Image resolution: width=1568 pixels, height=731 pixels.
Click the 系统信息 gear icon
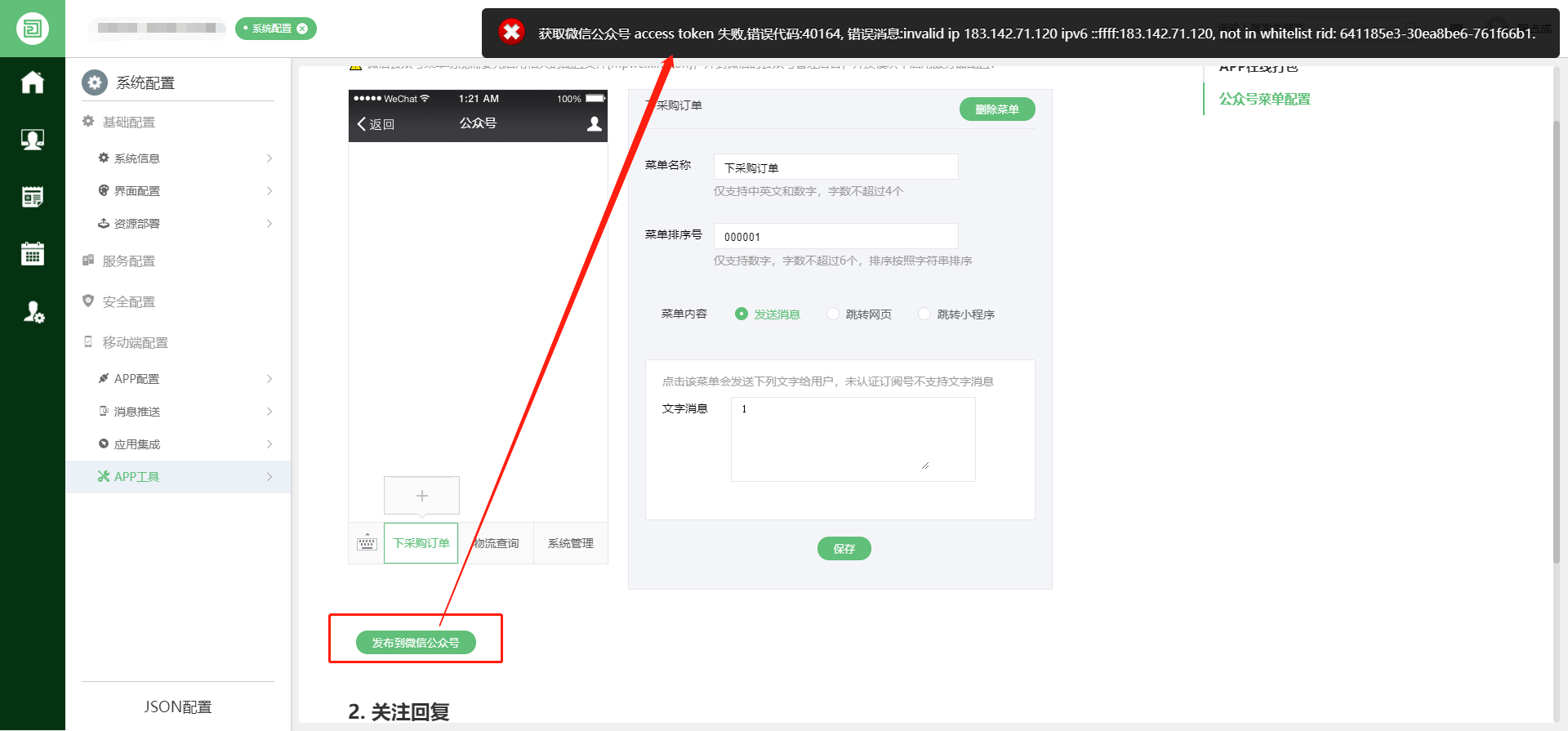coord(104,158)
